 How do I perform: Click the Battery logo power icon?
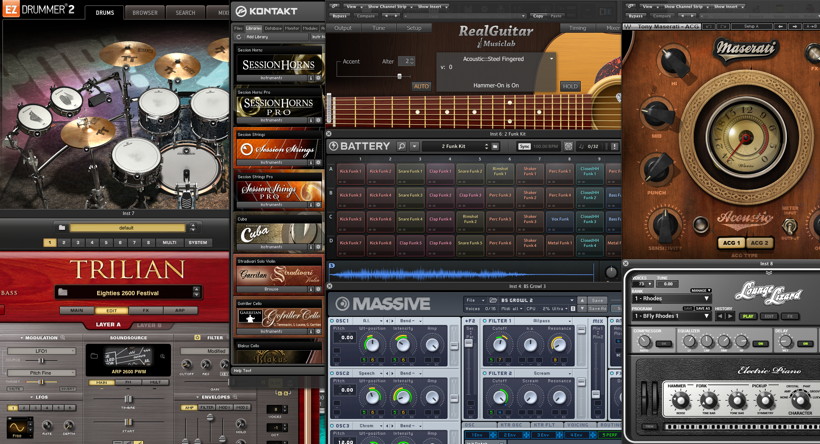pyautogui.click(x=334, y=146)
